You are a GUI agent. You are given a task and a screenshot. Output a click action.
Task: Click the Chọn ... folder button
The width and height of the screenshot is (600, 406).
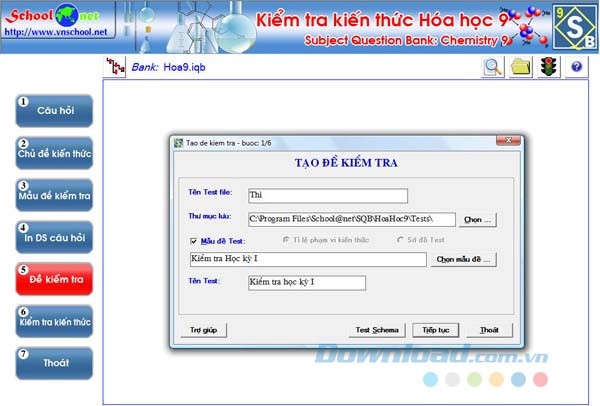(478, 220)
